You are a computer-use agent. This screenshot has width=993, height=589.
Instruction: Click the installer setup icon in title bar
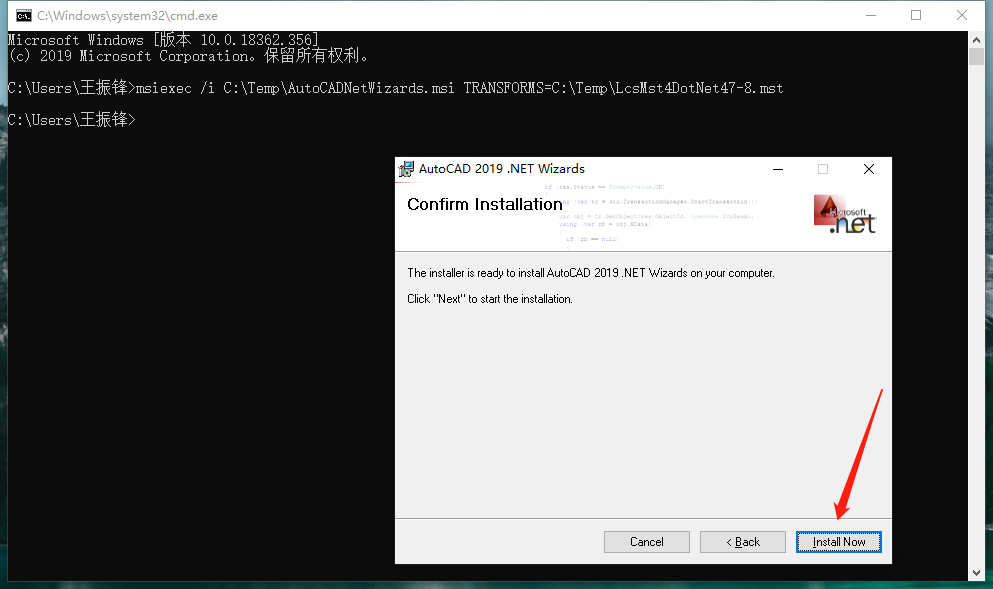(407, 168)
